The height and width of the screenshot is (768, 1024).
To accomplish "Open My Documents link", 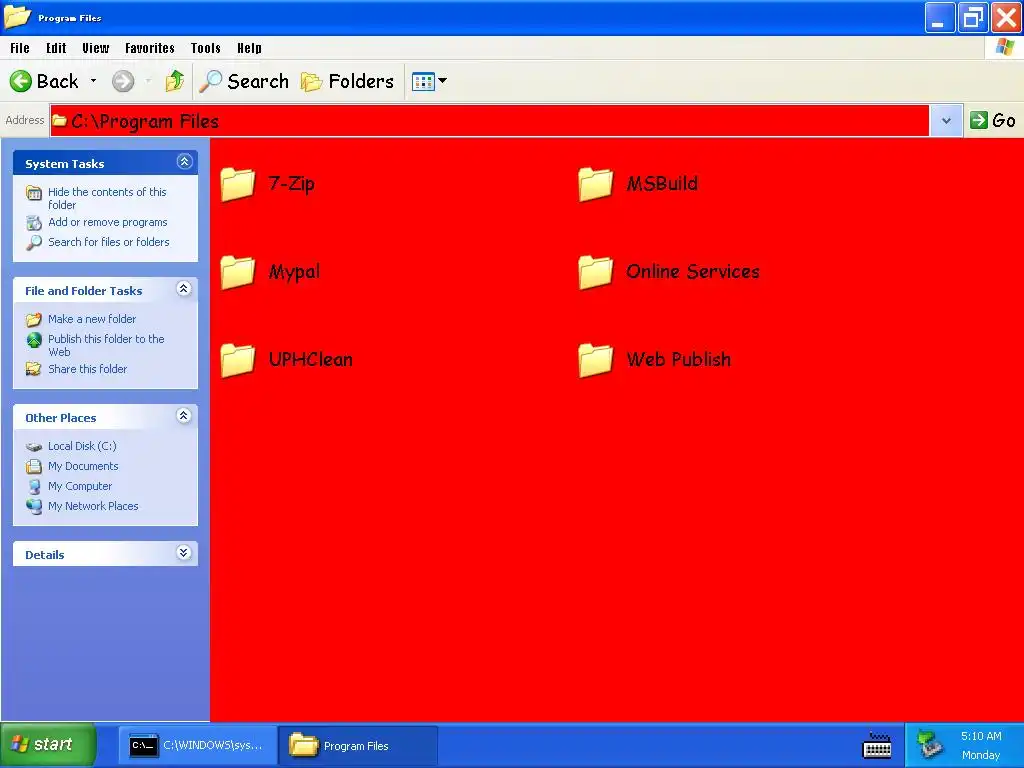I will tap(83, 466).
